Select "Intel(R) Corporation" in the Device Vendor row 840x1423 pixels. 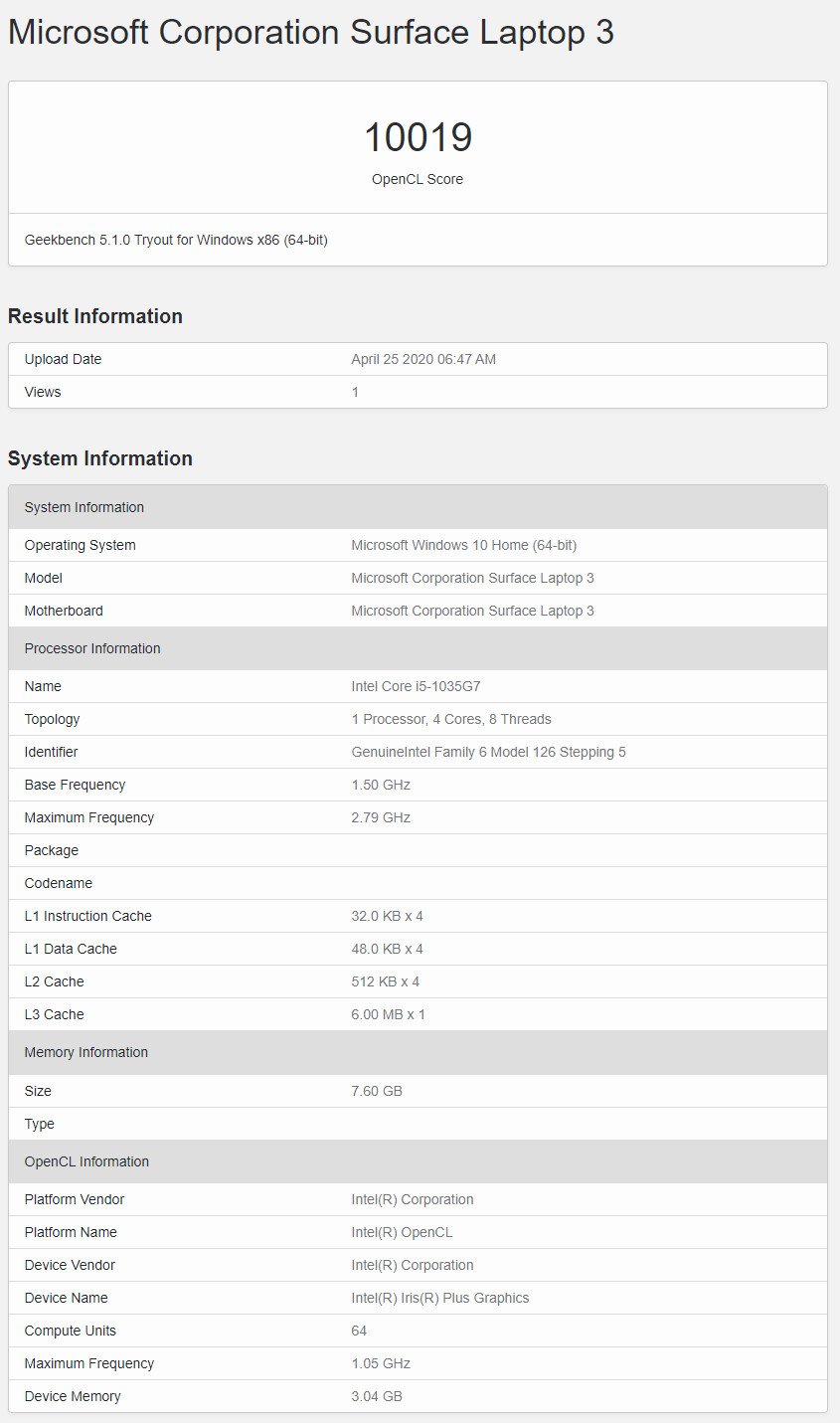pos(413,1265)
